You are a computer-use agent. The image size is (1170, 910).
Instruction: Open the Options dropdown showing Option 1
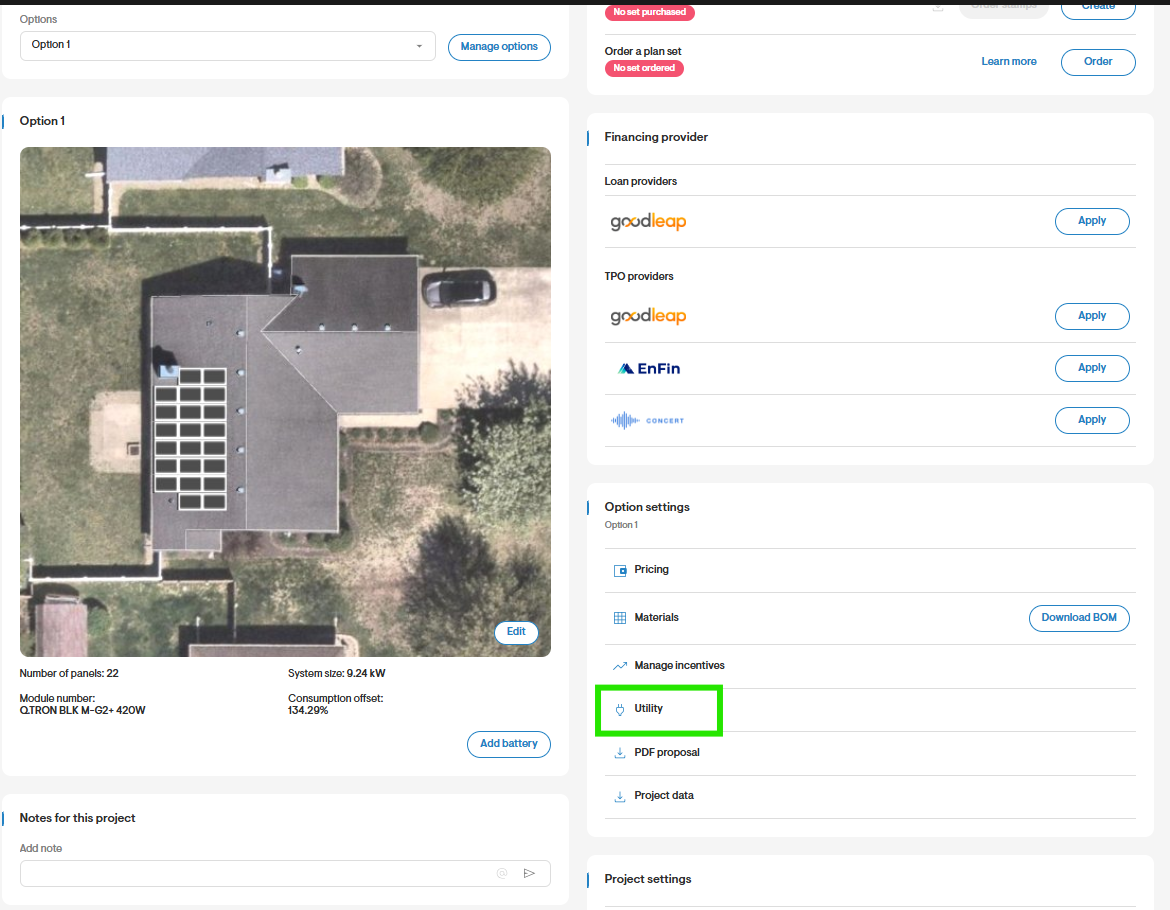click(228, 46)
